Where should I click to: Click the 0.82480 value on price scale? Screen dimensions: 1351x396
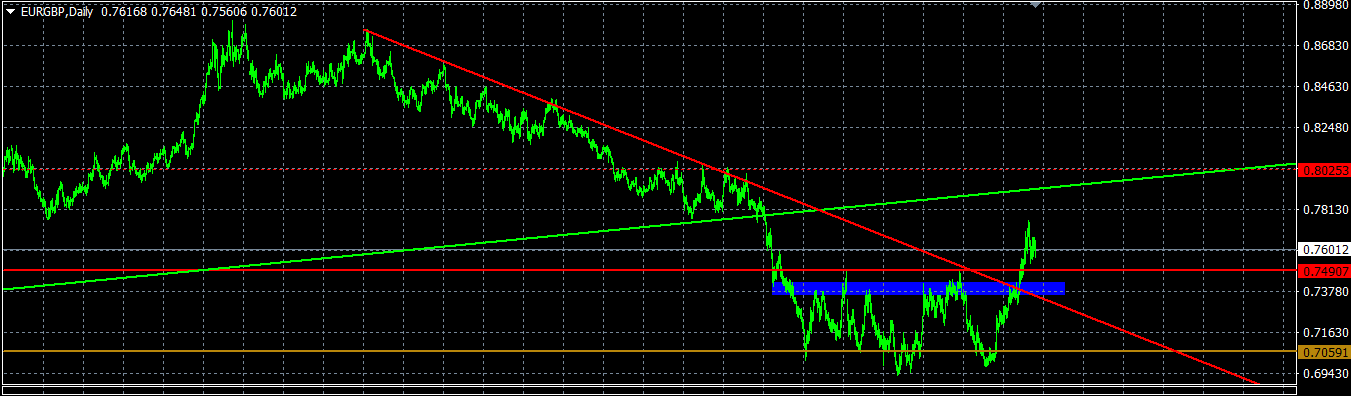click(x=1324, y=128)
